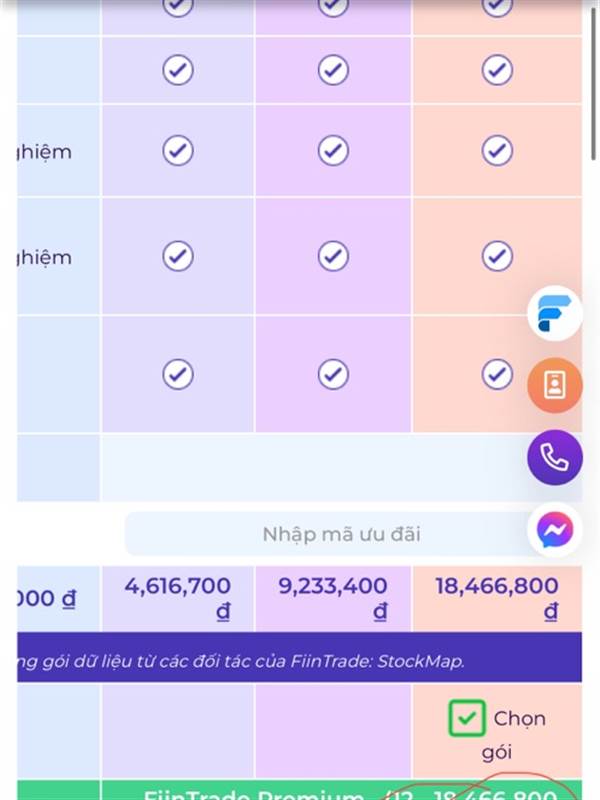The height and width of the screenshot is (800, 600).
Task: Click the peach-column checkmark in the first 'ghiệm' row
Action: 497,151
